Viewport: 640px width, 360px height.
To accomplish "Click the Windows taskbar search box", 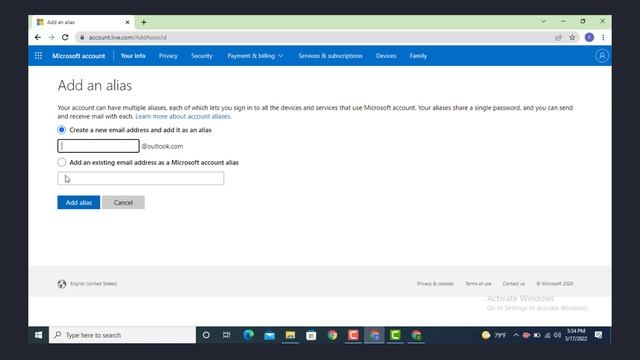I will coord(122,335).
